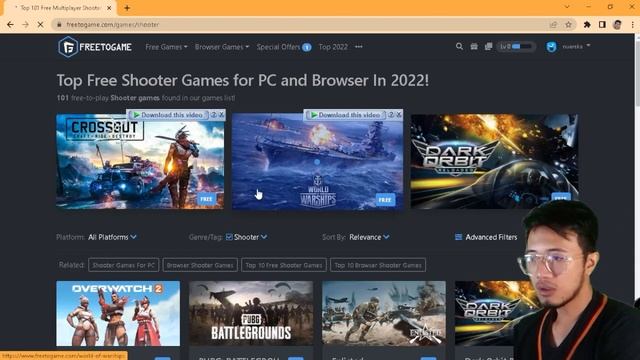Open the game library collection icon
The image size is (640, 360).
[488, 47]
